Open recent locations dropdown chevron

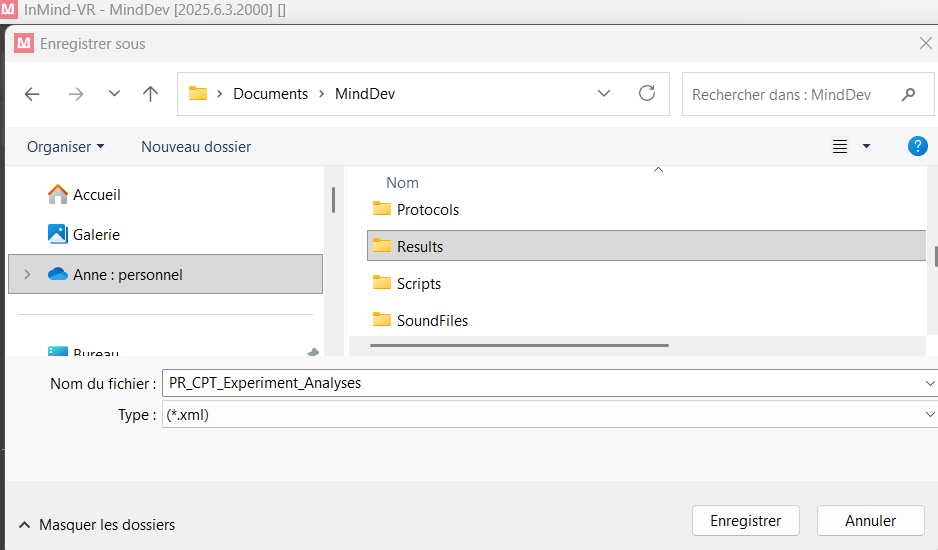114,94
